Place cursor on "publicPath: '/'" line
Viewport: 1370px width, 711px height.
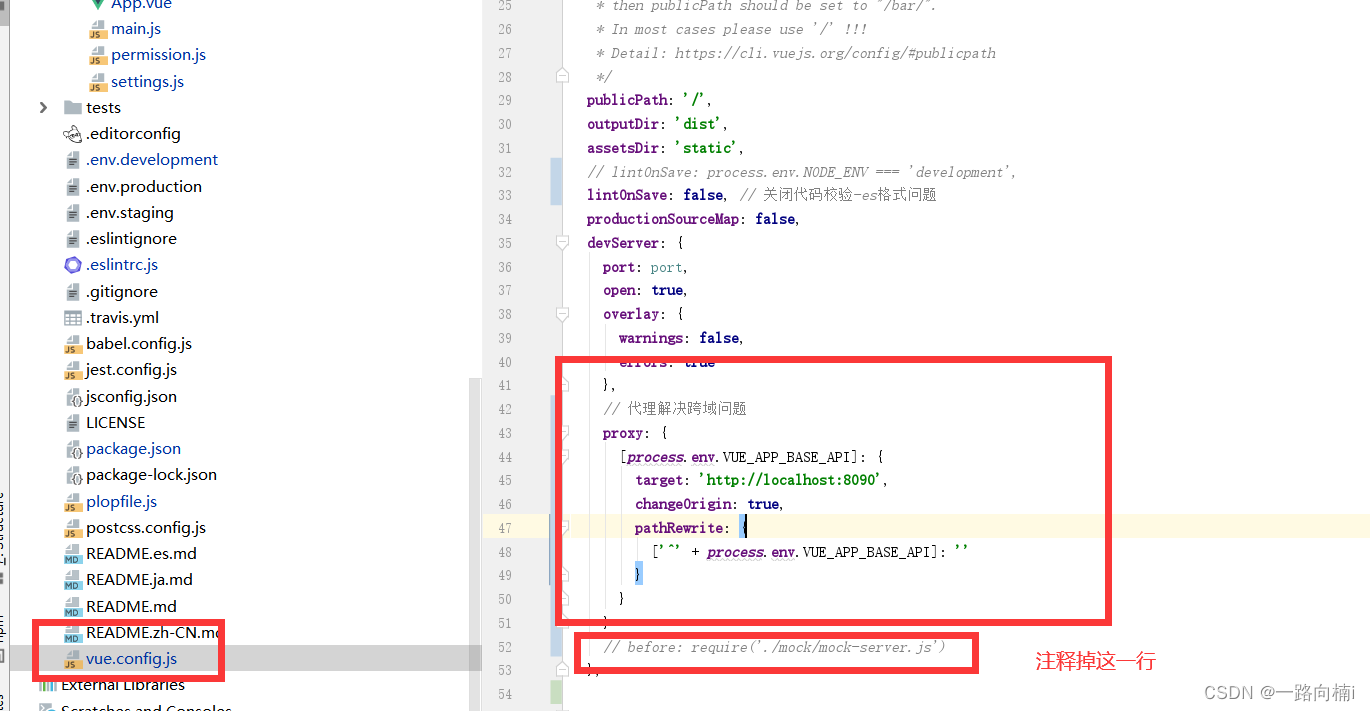click(x=649, y=100)
